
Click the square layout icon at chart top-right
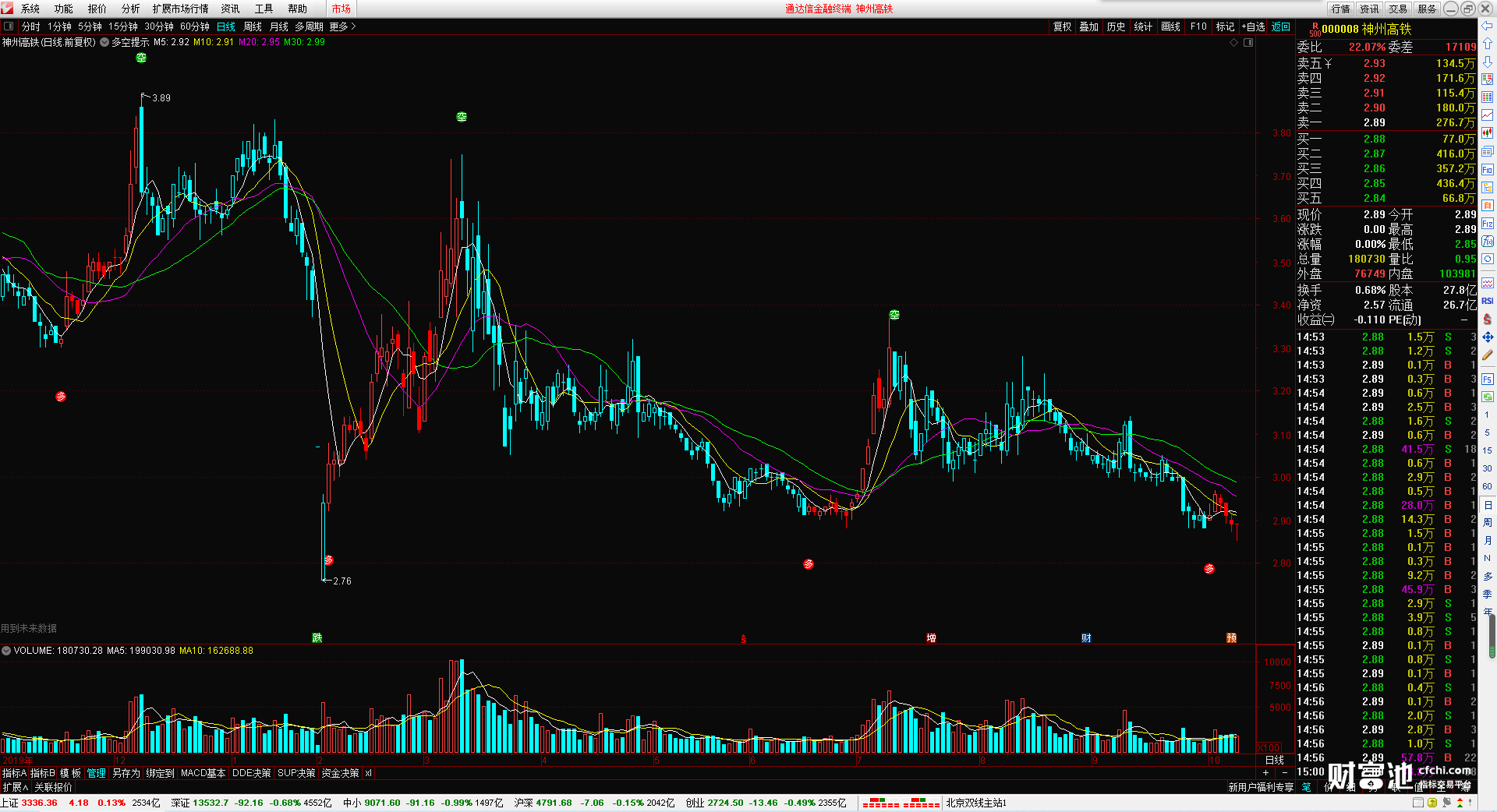[1248, 42]
